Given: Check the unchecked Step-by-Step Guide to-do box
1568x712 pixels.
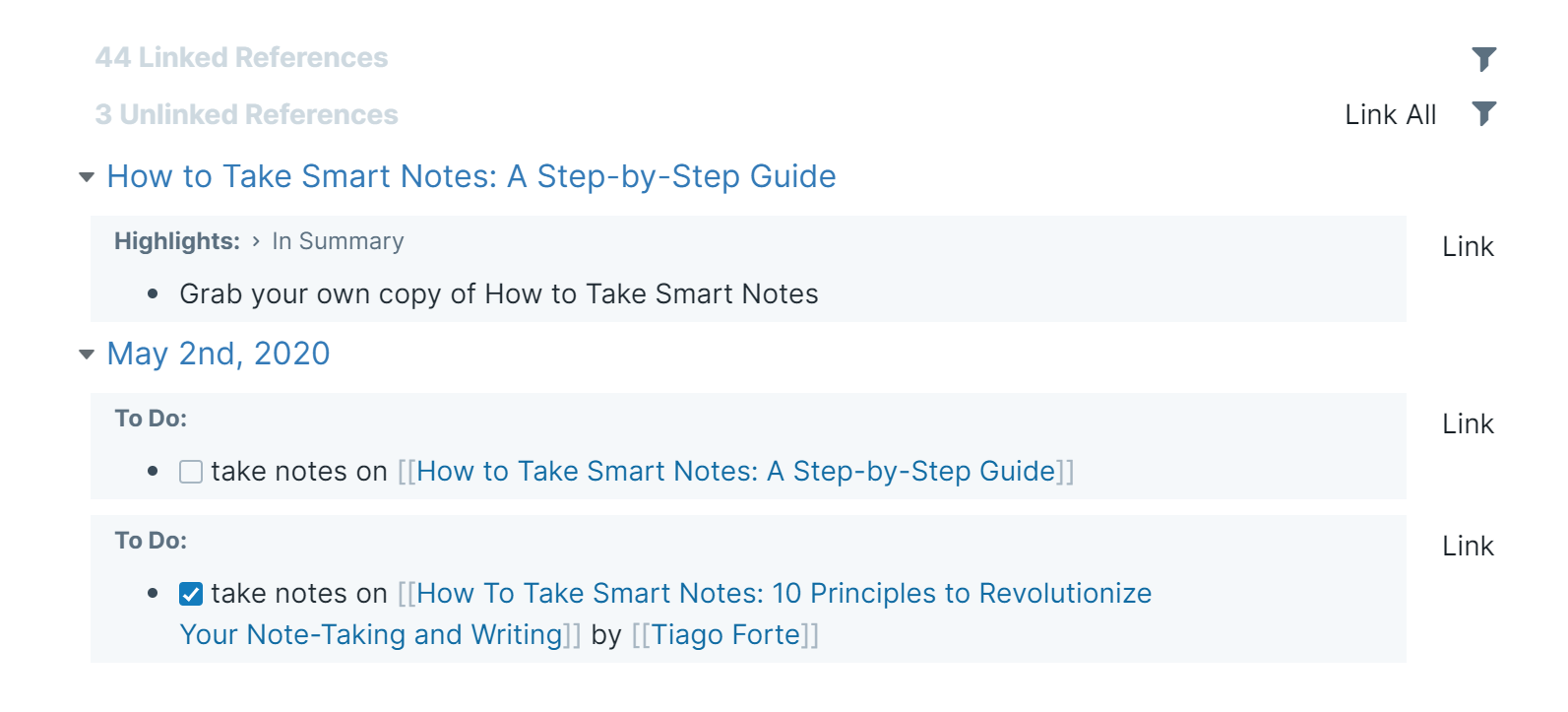Looking at the screenshot, I should point(191,472).
